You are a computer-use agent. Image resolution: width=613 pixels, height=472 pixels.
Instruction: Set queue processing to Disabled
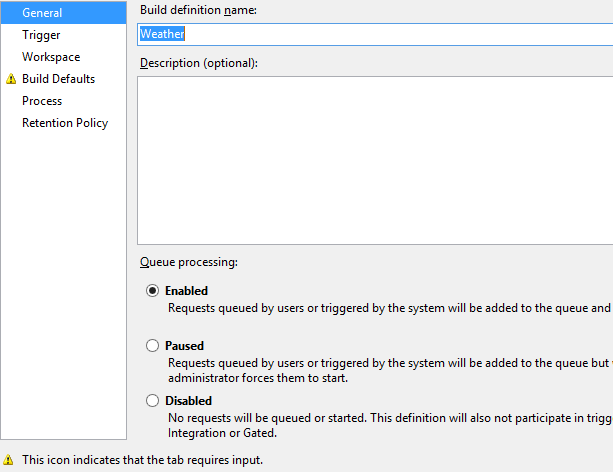[x=153, y=401]
